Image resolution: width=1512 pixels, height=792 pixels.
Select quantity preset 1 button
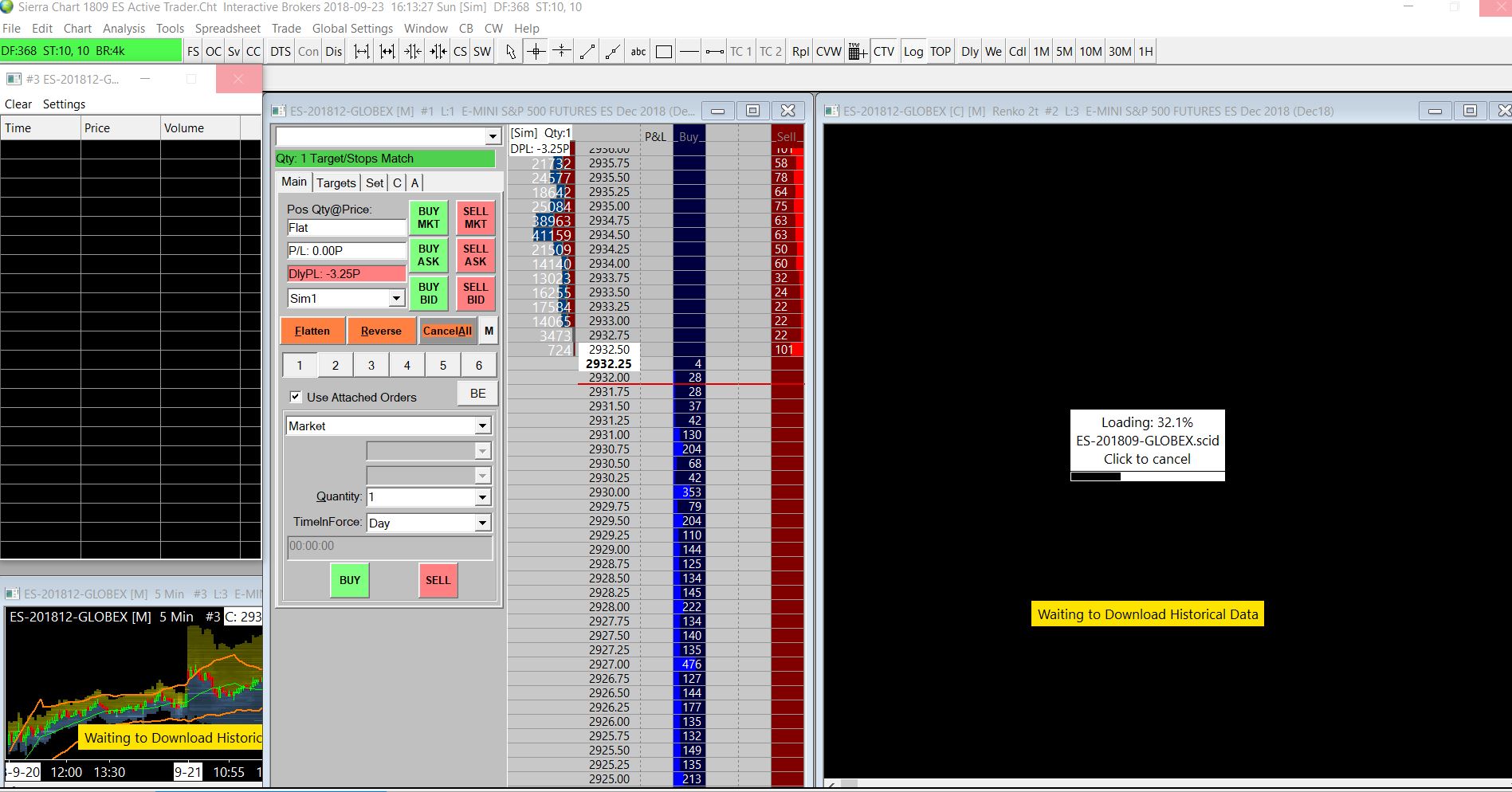point(300,365)
